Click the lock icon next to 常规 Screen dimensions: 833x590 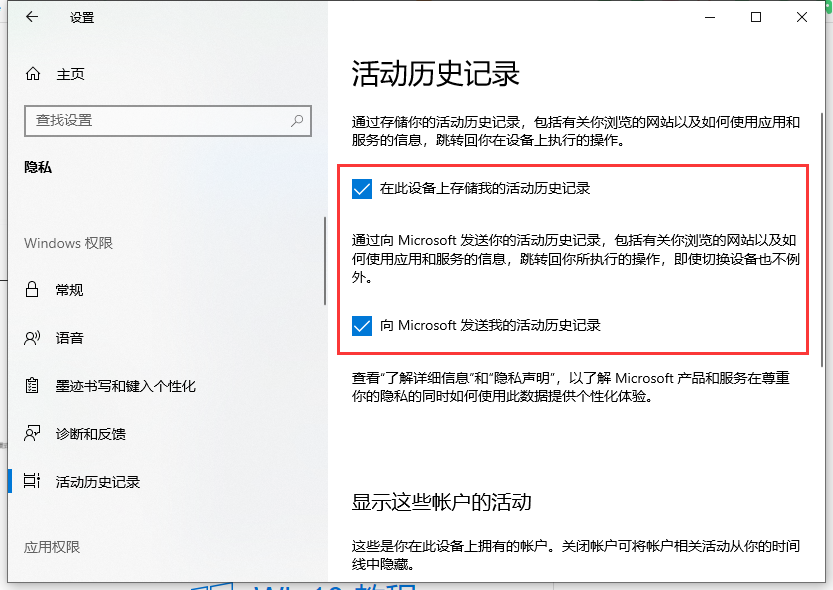(34, 290)
